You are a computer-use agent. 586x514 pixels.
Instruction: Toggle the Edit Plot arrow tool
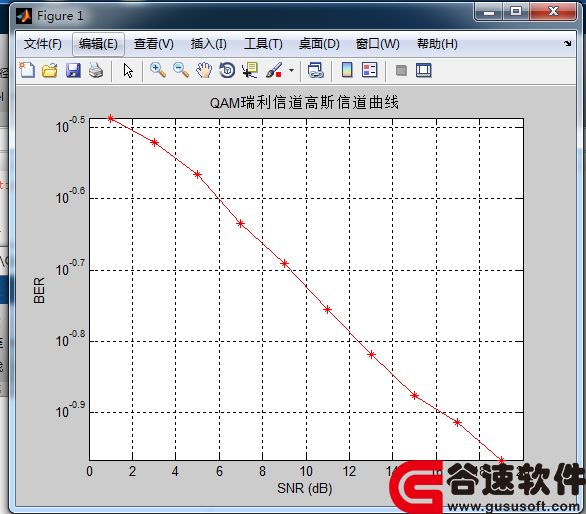128,70
